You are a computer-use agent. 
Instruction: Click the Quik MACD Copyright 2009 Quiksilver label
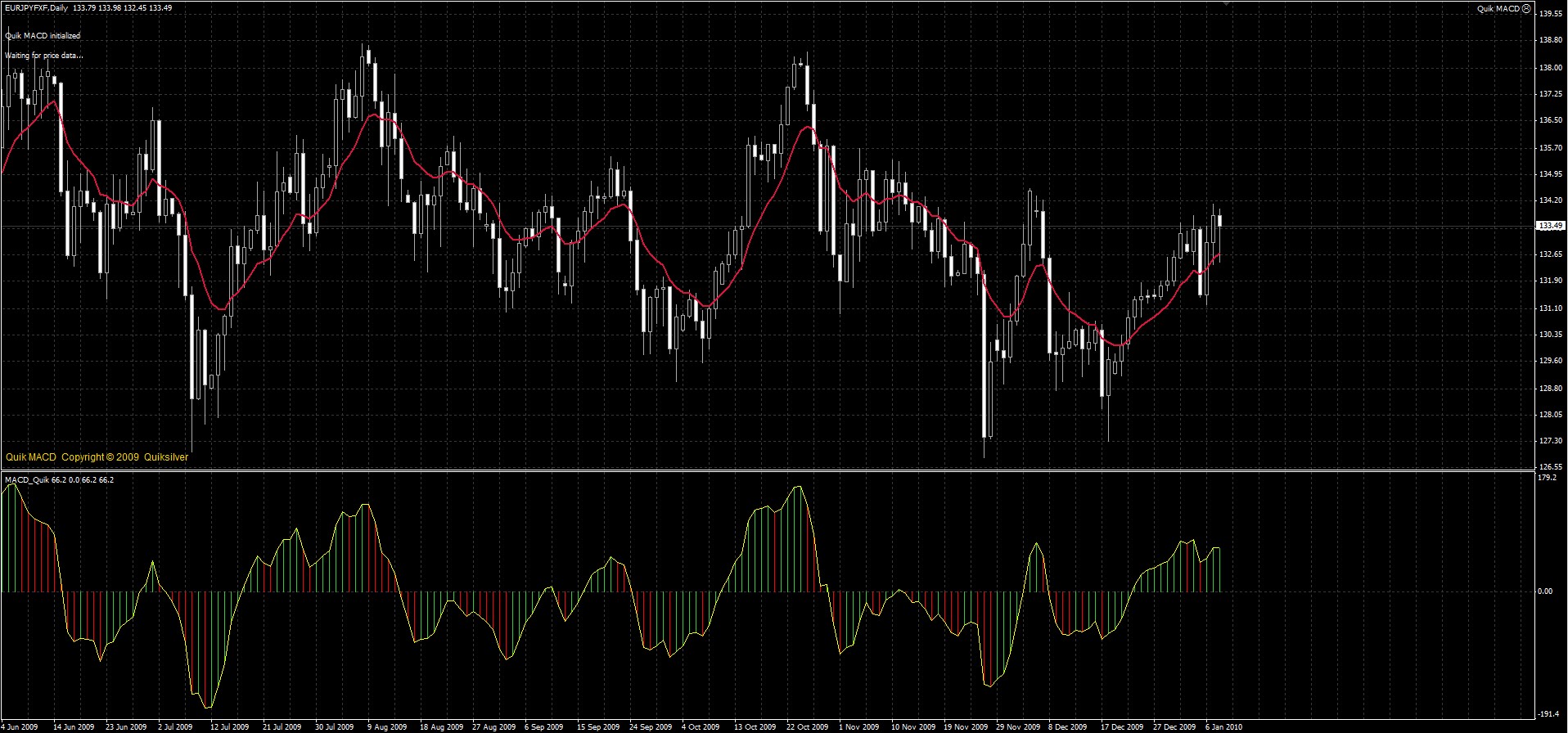pyautogui.click(x=97, y=457)
